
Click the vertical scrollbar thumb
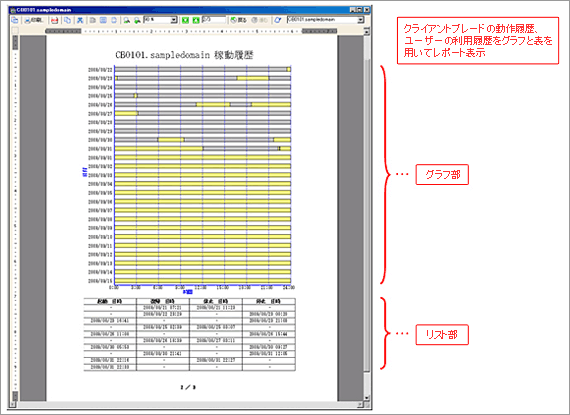(367, 214)
